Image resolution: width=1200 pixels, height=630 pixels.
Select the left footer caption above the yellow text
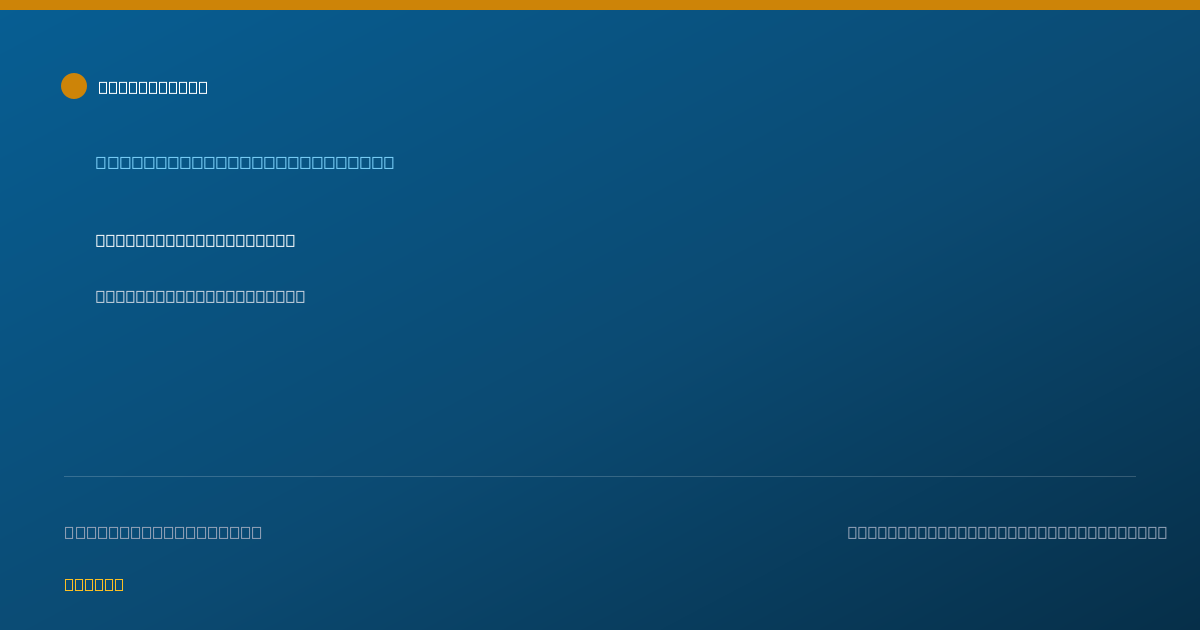pyautogui.click(x=163, y=532)
